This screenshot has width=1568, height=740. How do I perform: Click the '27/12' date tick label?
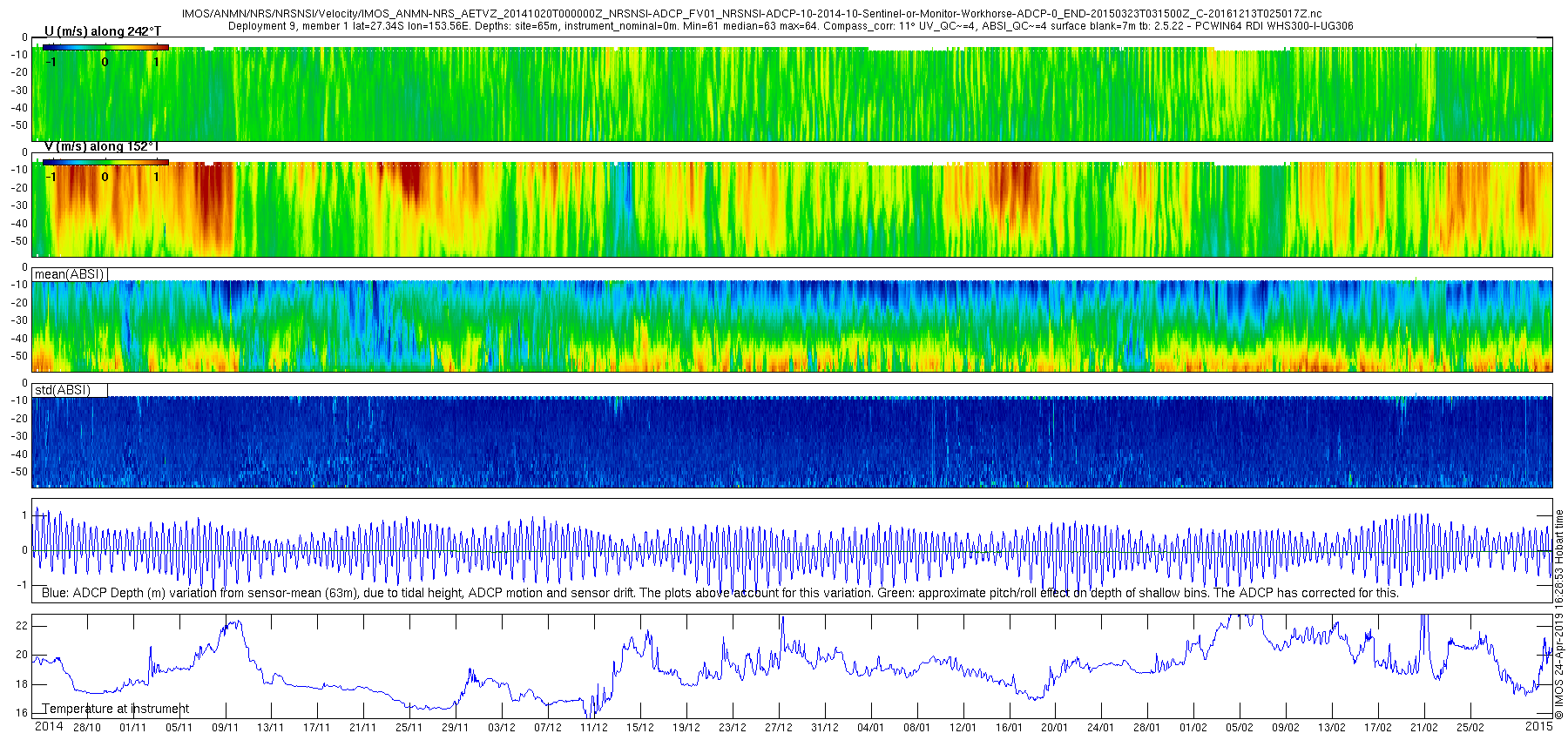(779, 728)
